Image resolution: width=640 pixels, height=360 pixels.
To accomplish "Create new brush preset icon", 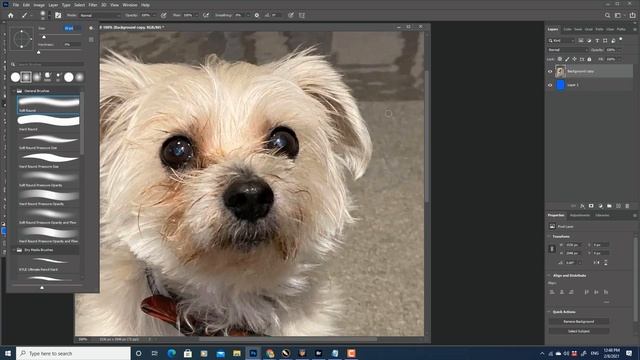I will pos(91,40).
